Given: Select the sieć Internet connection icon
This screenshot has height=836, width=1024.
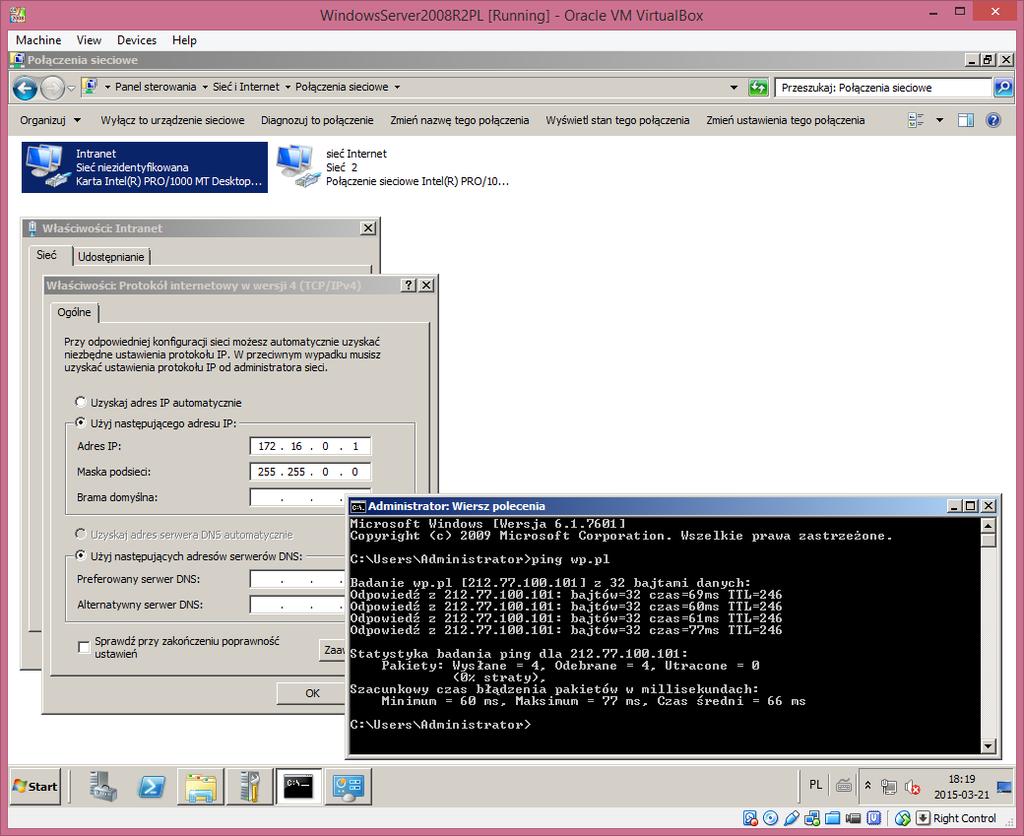Looking at the screenshot, I should click(298, 167).
